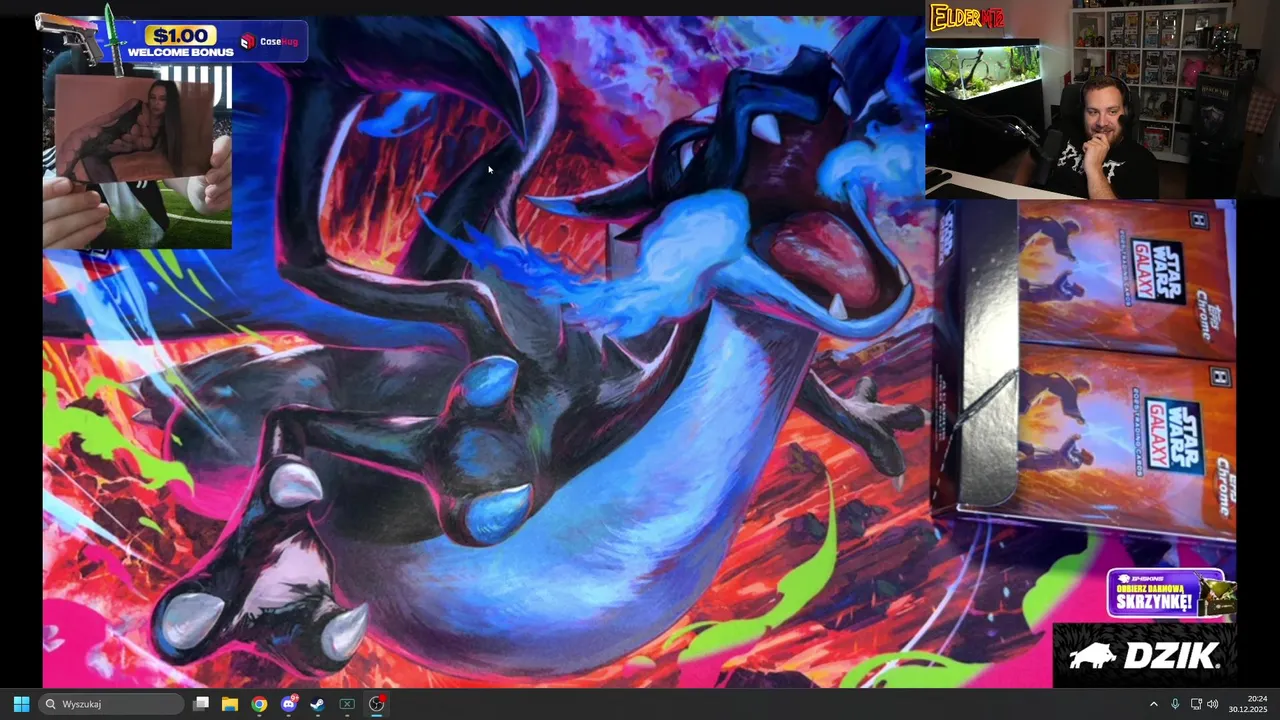This screenshot has height=720, width=1280.
Task: Click the Wyszukaj search box
Action: pos(112,704)
